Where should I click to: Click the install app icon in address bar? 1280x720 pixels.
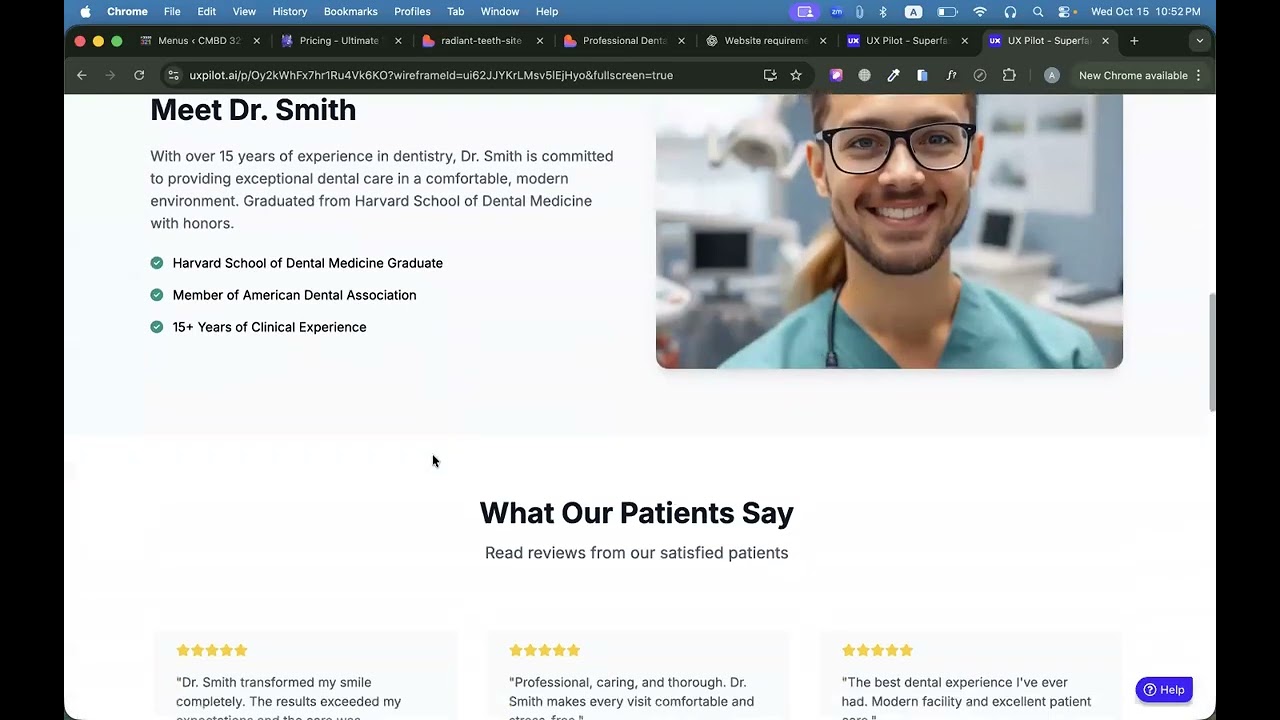[770, 75]
